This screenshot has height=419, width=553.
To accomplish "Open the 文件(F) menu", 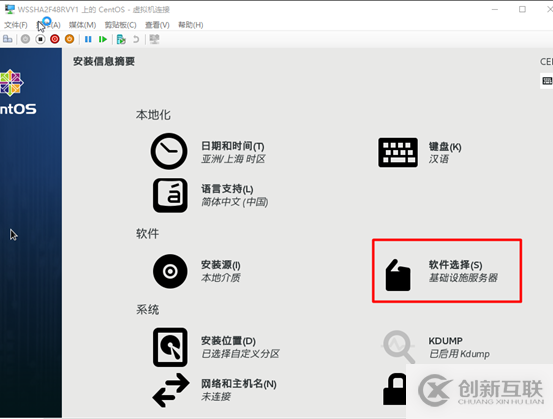I will pos(16,25).
